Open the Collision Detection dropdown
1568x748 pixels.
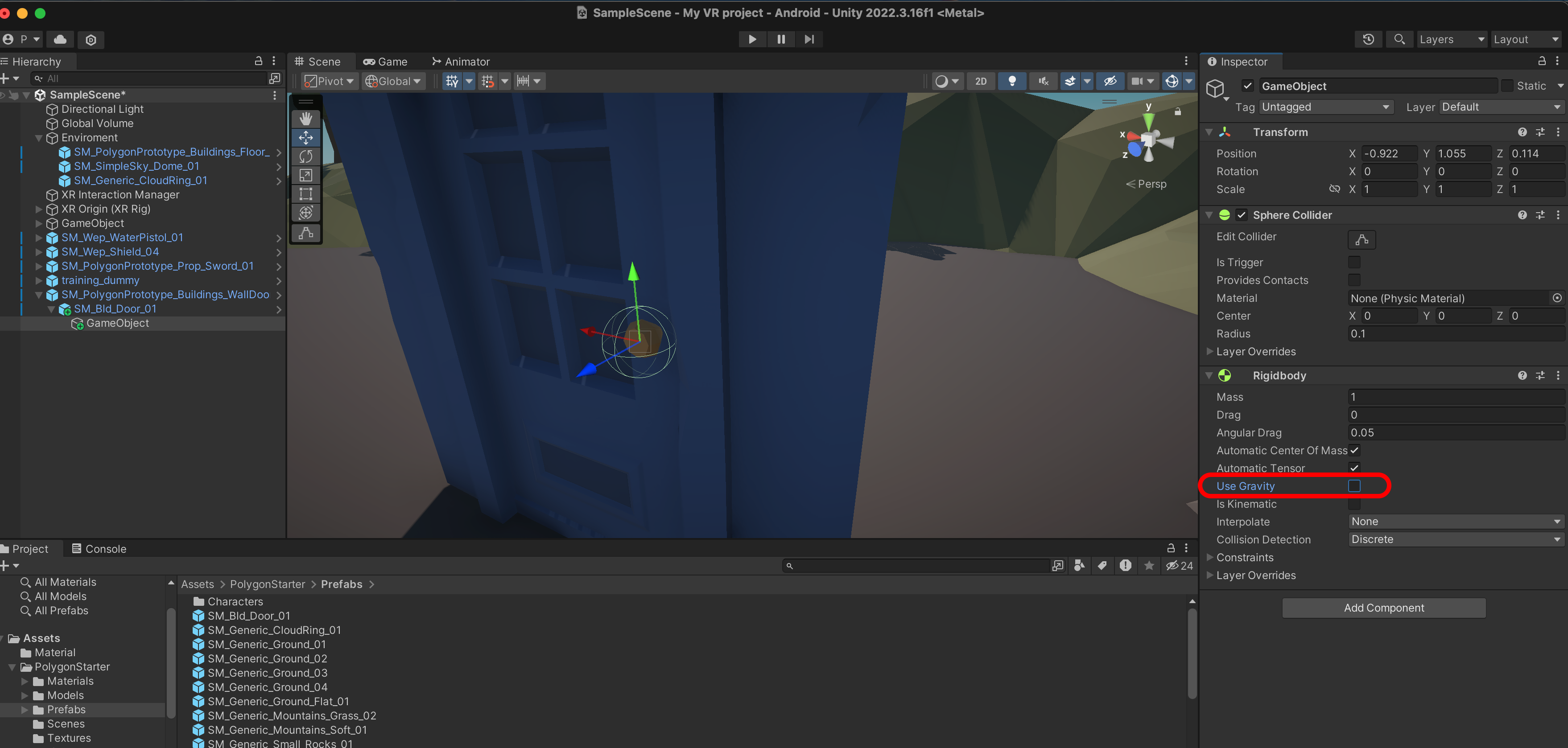(1455, 539)
